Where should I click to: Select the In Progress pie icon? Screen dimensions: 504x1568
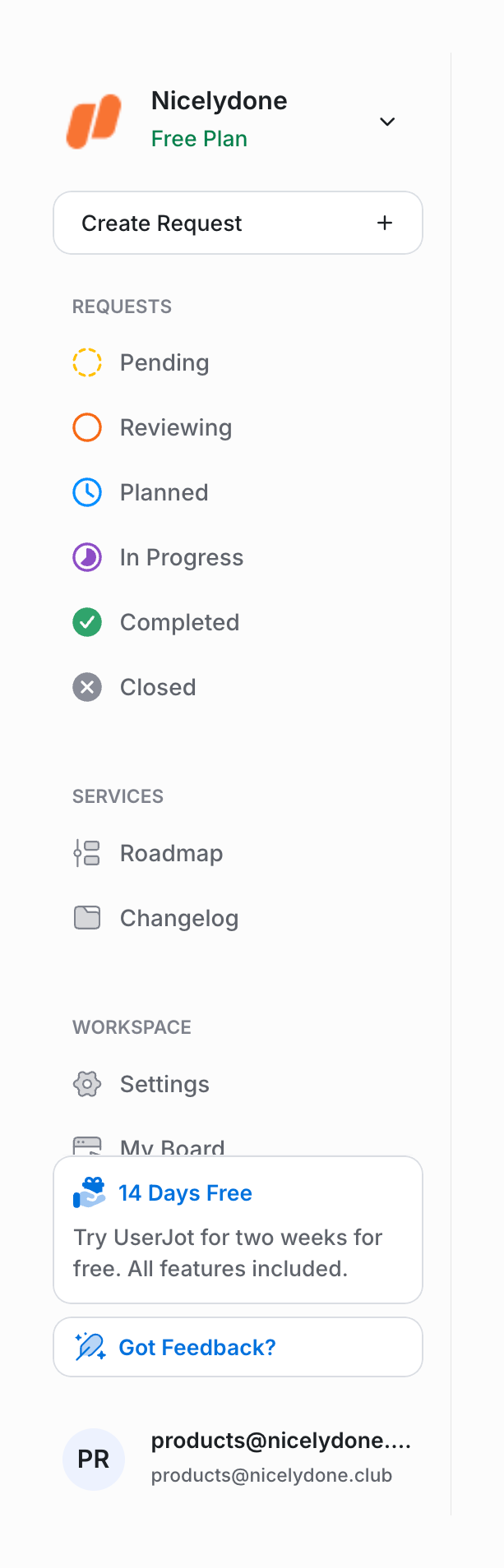pos(86,556)
